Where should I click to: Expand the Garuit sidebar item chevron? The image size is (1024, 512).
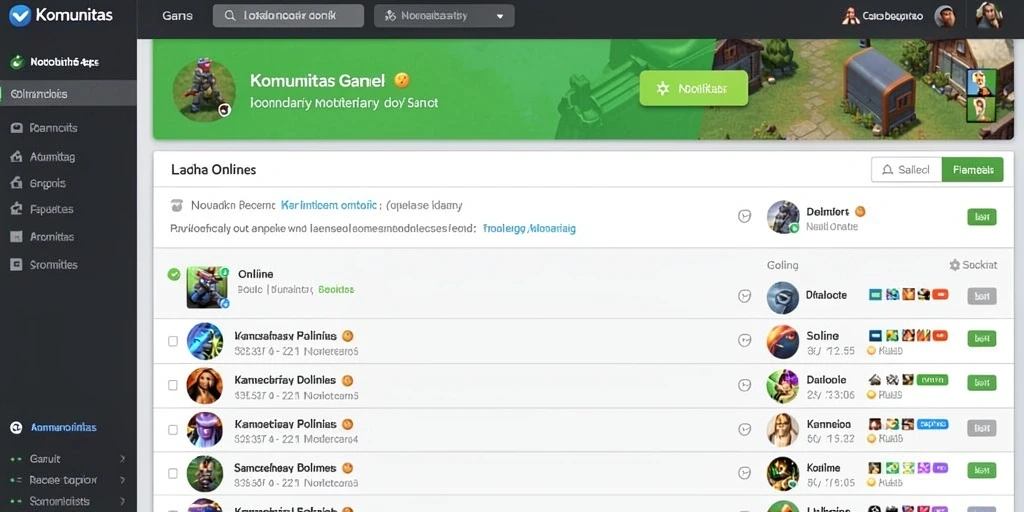122,459
